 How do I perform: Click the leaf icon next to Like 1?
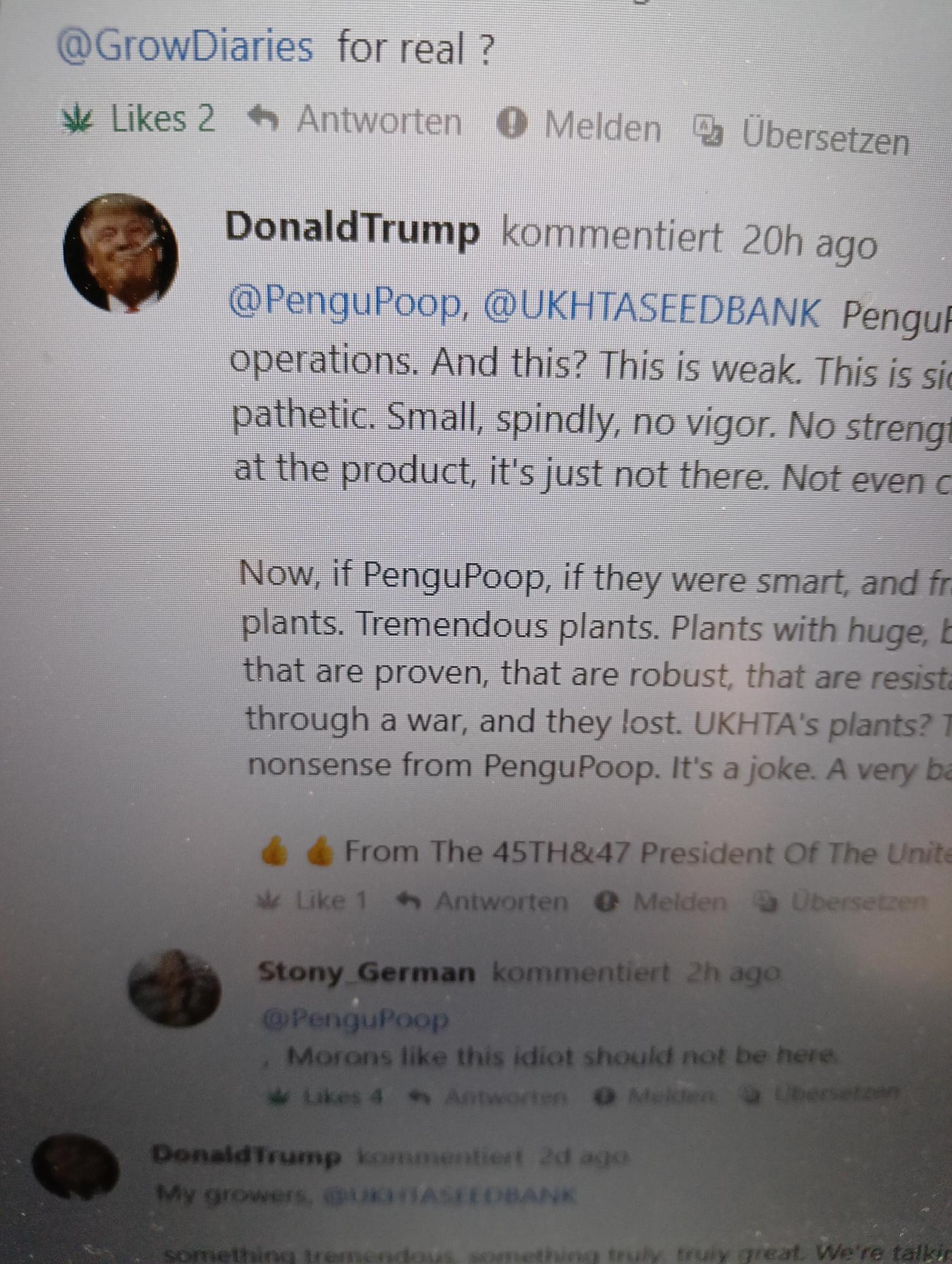(x=272, y=899)
